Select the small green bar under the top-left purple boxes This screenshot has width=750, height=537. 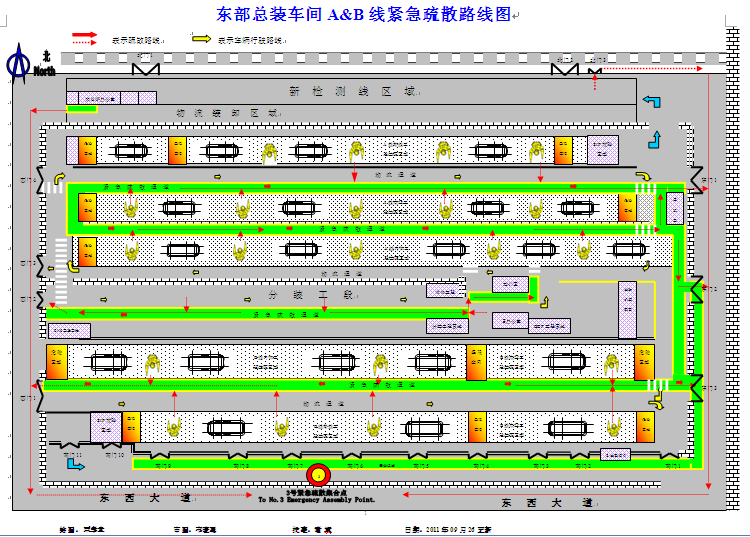click(x=82, y=109)
